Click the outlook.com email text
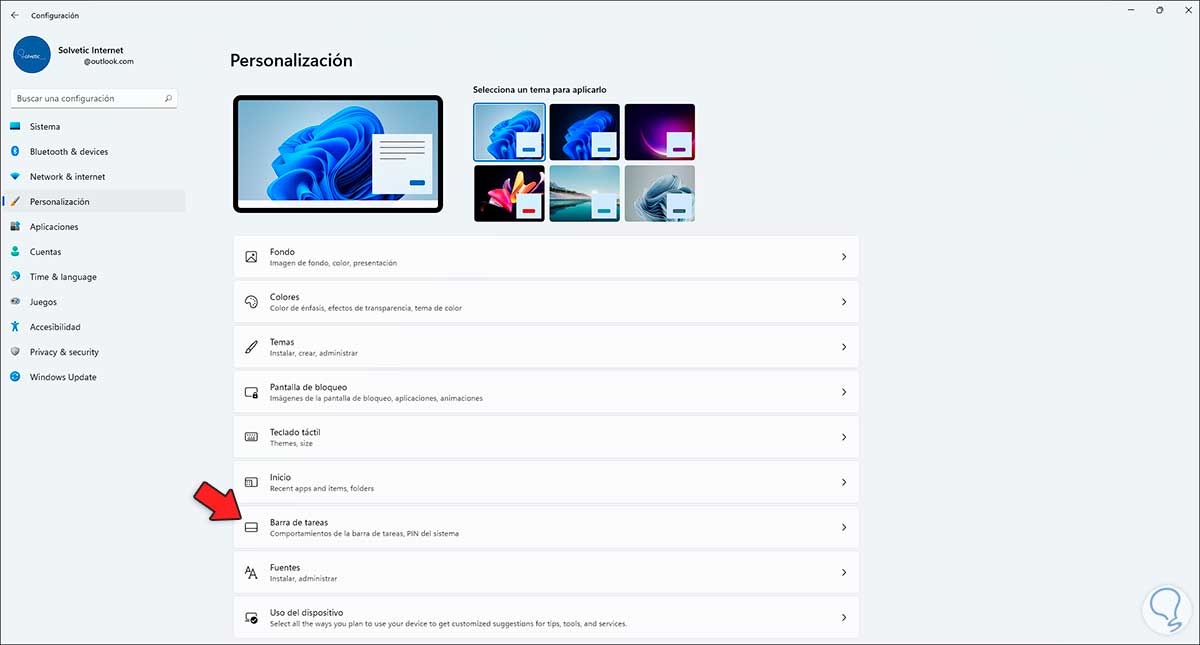The image size is (1200, 645). coord(109,61)
